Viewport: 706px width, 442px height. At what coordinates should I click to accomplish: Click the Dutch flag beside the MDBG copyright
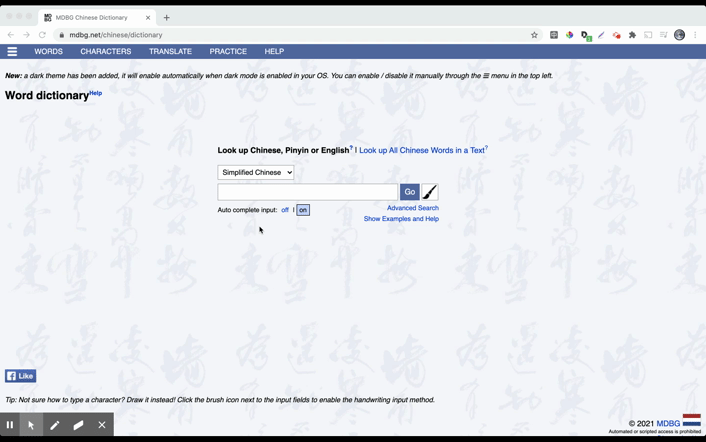pyautogui.click(x=692, y=420)
